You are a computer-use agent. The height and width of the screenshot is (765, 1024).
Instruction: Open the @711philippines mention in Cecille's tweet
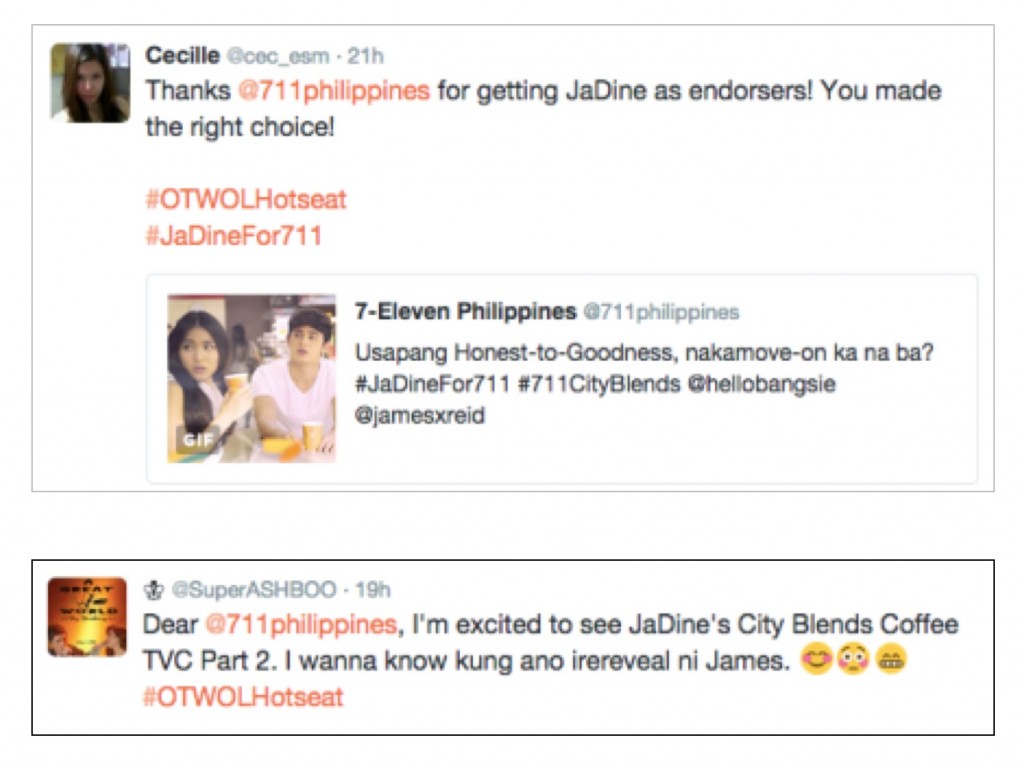tap(334, 91)
